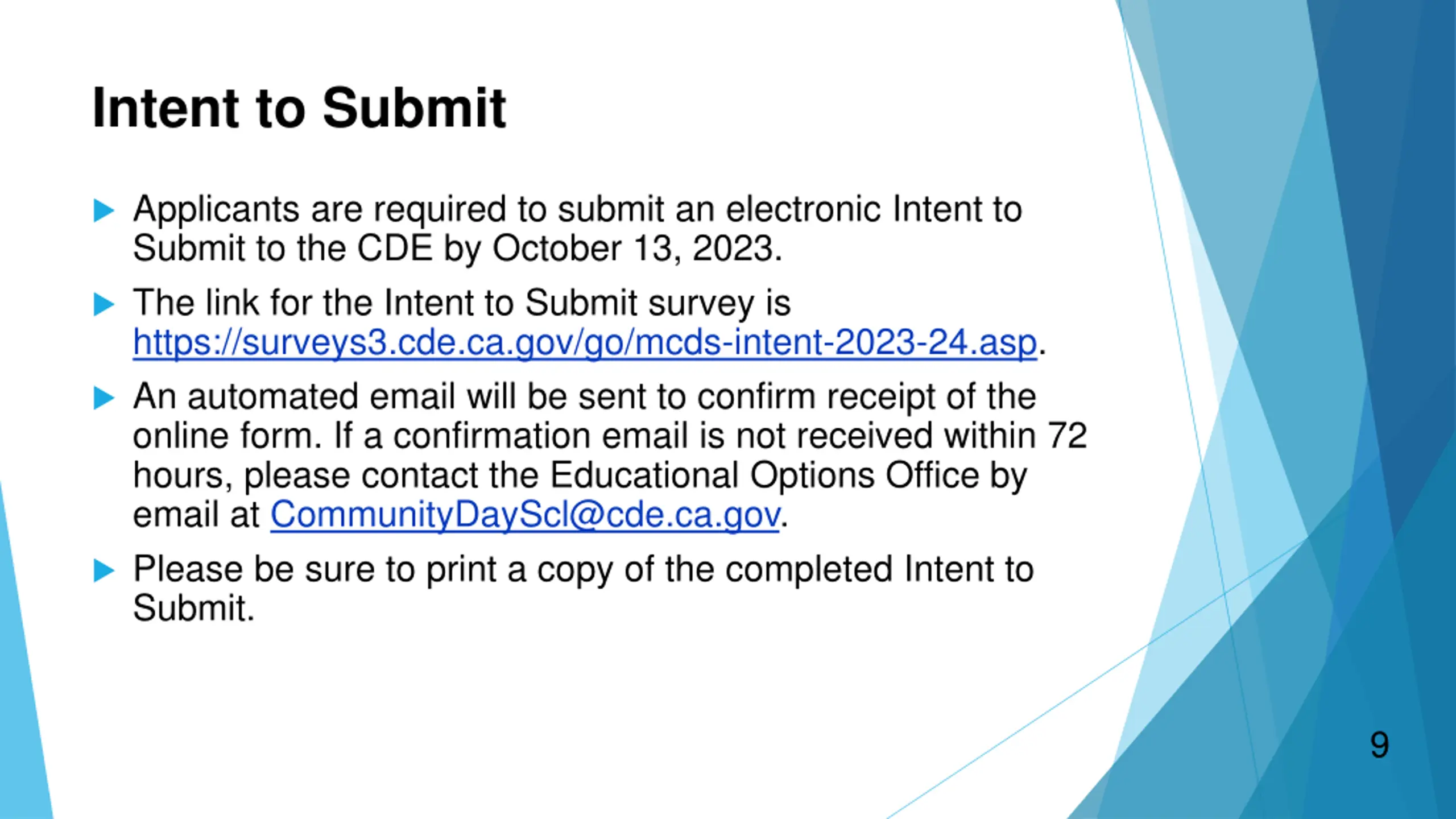Viewport: 1456px width, 819px height.
Task: Open the surveys3.cde.ca.gov Intent to Submit link
Action: (x=585, y=343)
